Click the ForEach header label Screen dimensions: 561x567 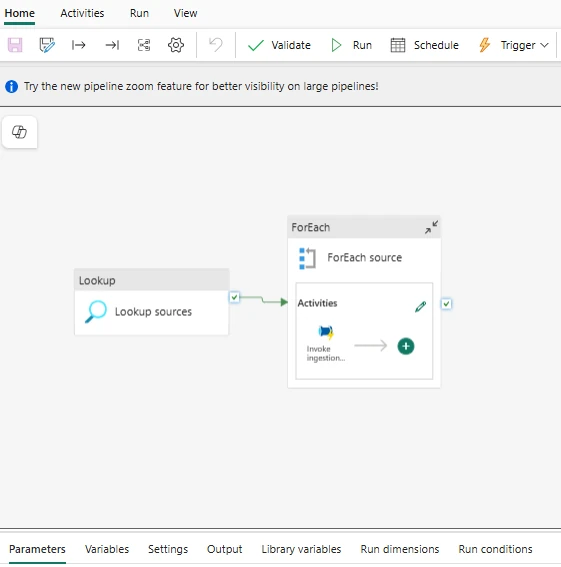click(x=311, y=227)
